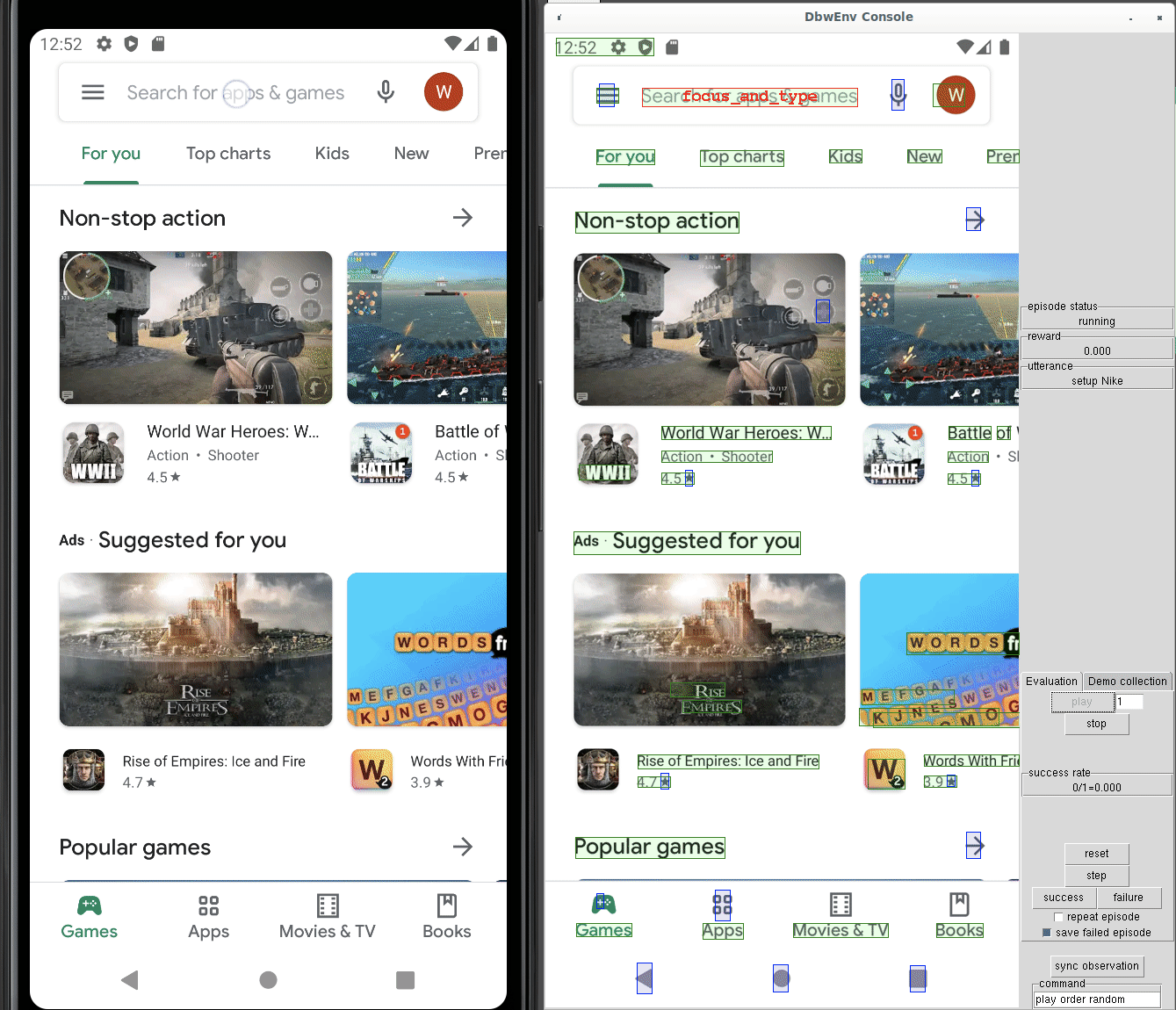Tap Android back button in left phone
Viewport: 1176px width, 1010px height.
(x=130, y=980)
